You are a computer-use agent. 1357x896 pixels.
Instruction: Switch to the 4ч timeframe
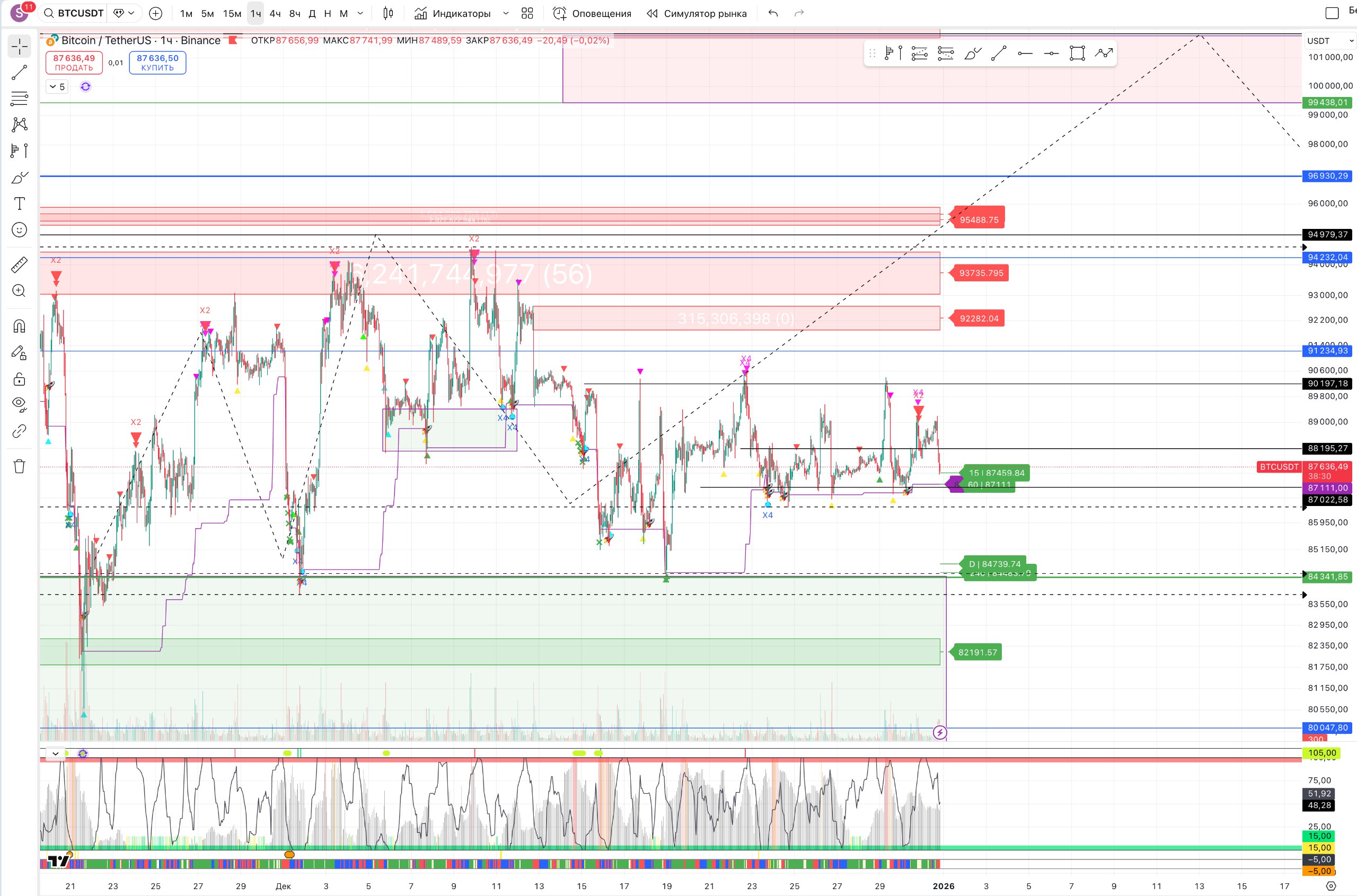[x=275, y=13]
